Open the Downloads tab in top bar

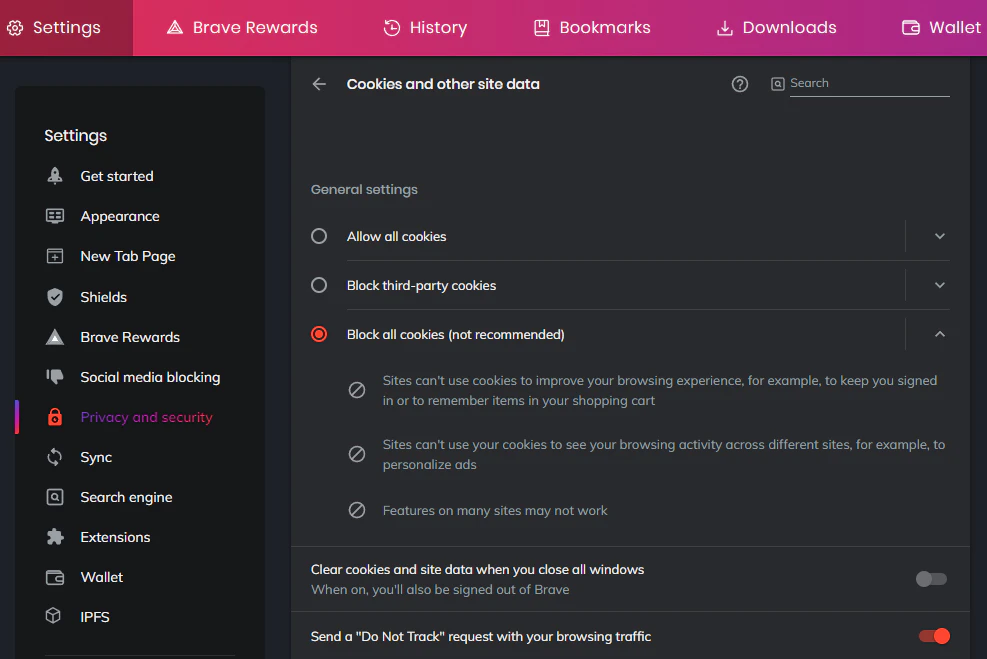click(x=777, y=28)
